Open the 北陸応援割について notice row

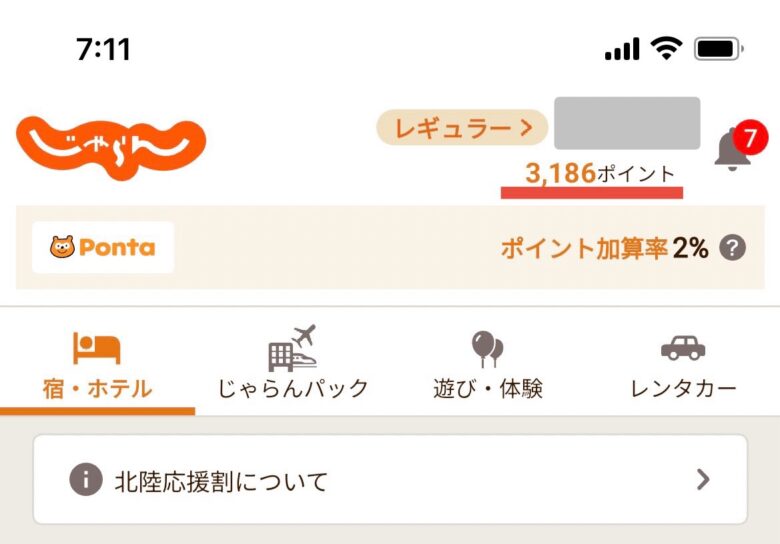pyautogui.click(x=390, y=480)
